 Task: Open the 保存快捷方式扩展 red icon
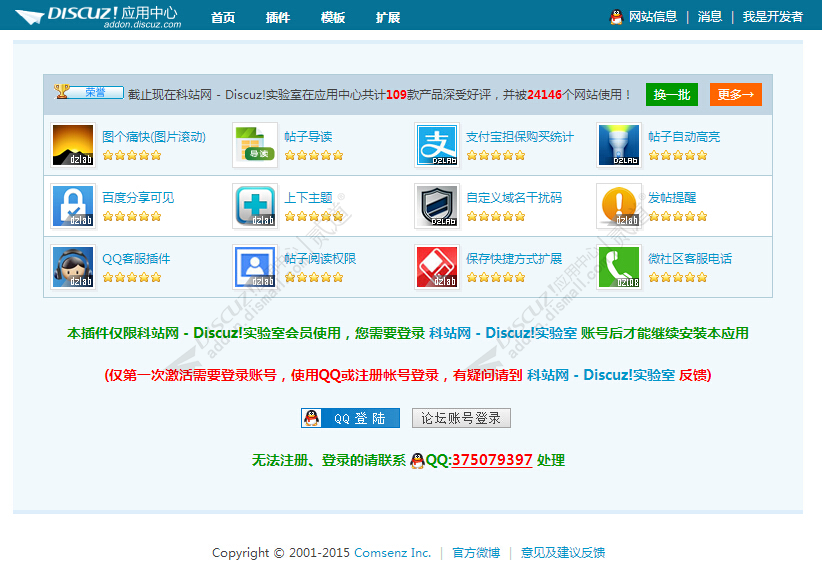coord(437,267)
